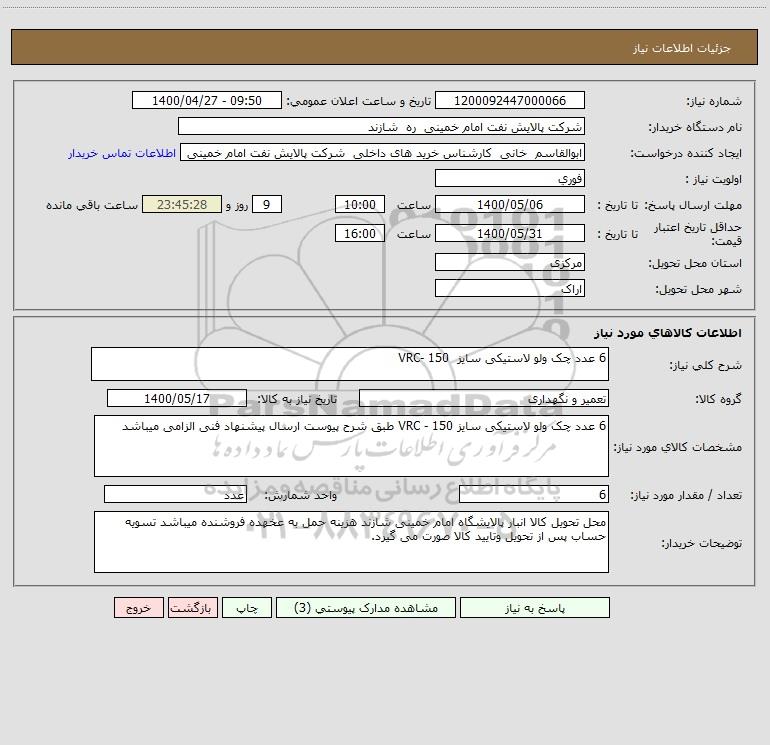Select the اراک delivery city field
This screenshot has height=745, width=770.
point(510,288)
